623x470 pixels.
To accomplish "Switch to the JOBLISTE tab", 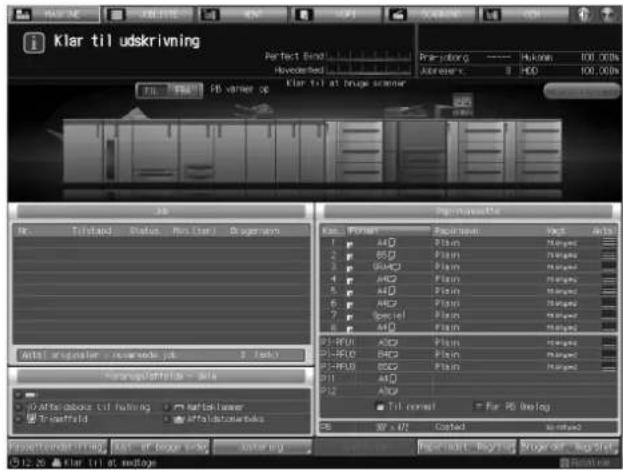I will [148, 15].
